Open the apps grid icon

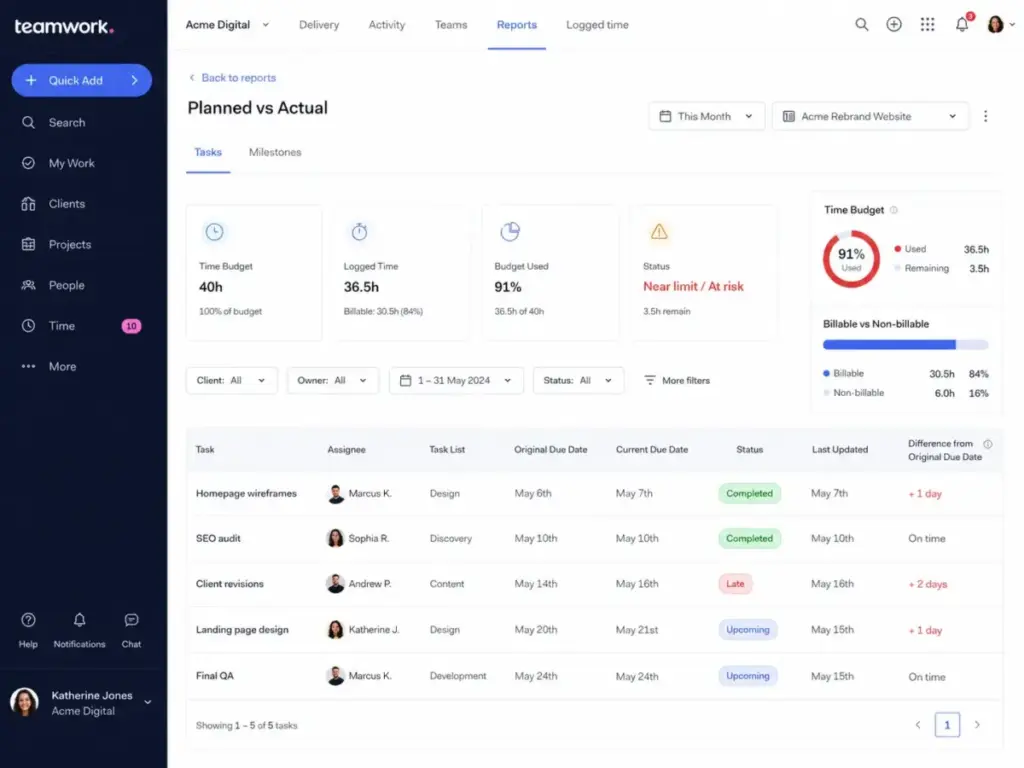click(x=927, y=25)
